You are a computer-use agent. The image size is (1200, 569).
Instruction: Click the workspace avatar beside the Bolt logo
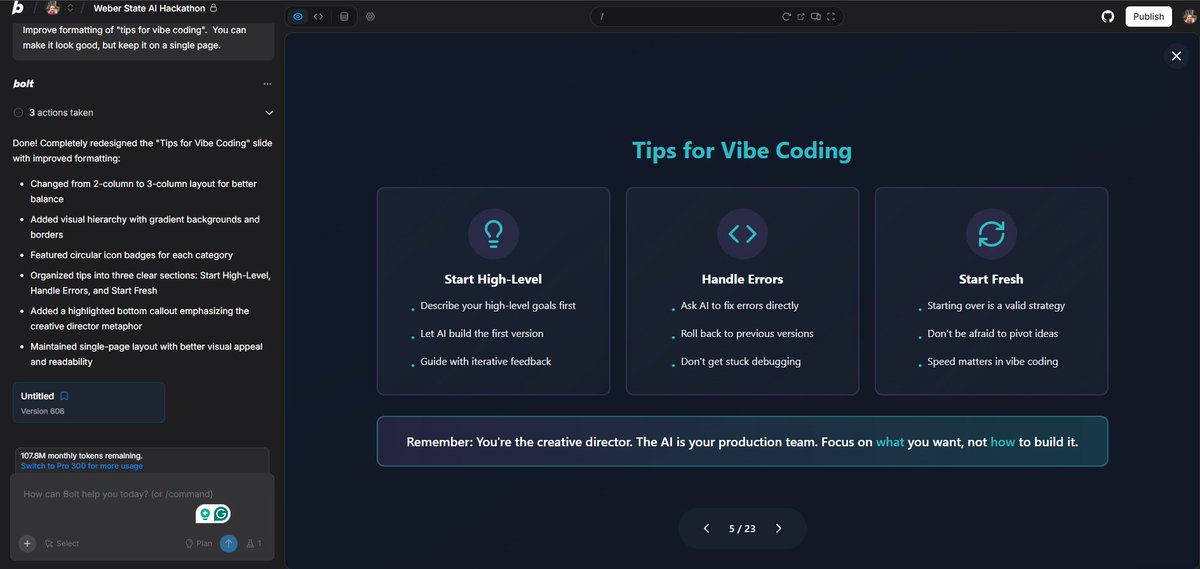pos(53,8)
